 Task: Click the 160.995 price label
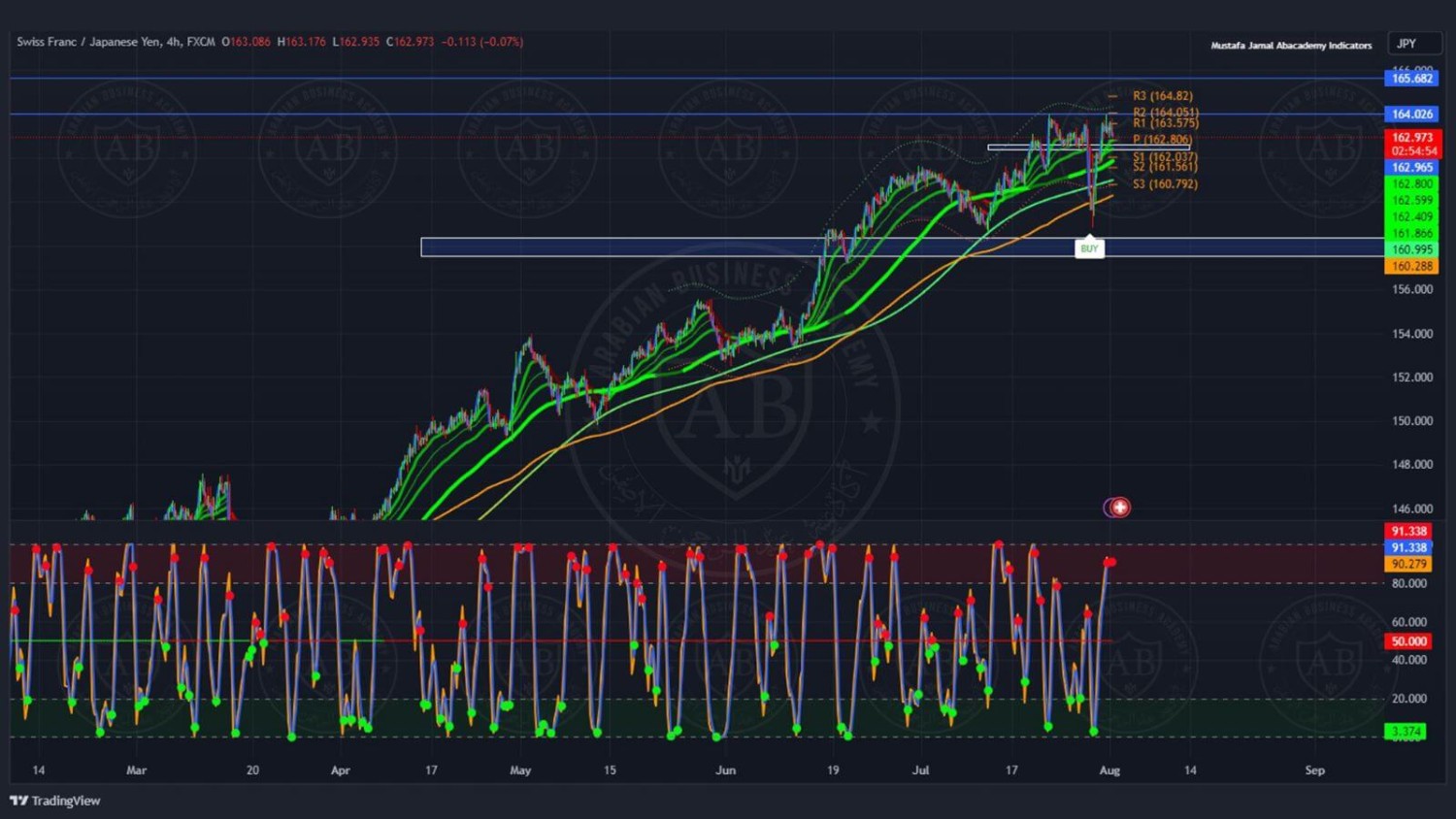[1411, 249]
